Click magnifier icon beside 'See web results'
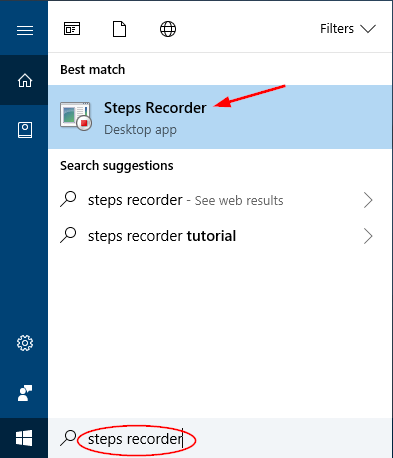This screenshot has height=458, width=393. pyautogui.click(x=68, y=199)
